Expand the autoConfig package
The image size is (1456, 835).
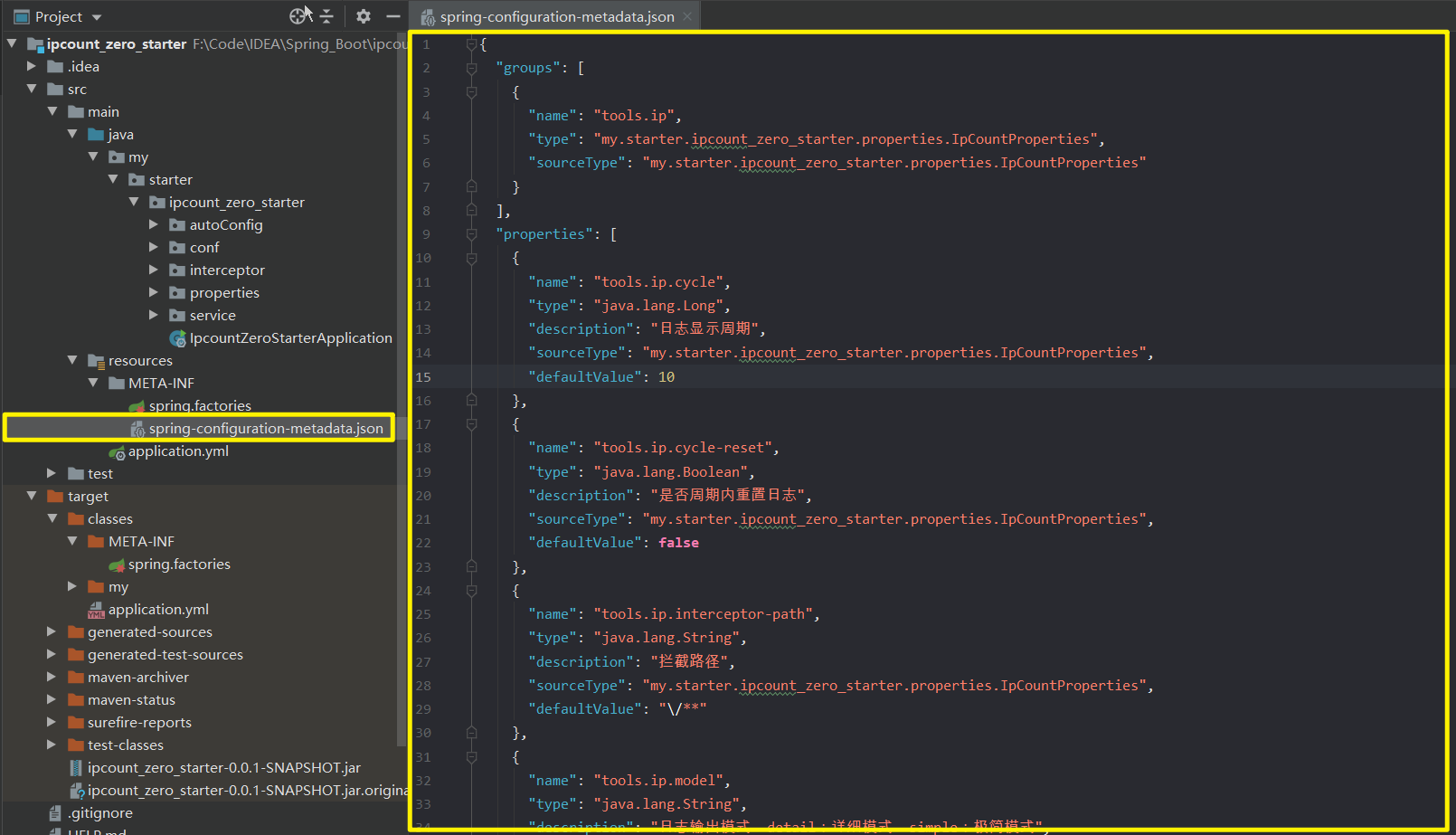[x=154, y=224]
